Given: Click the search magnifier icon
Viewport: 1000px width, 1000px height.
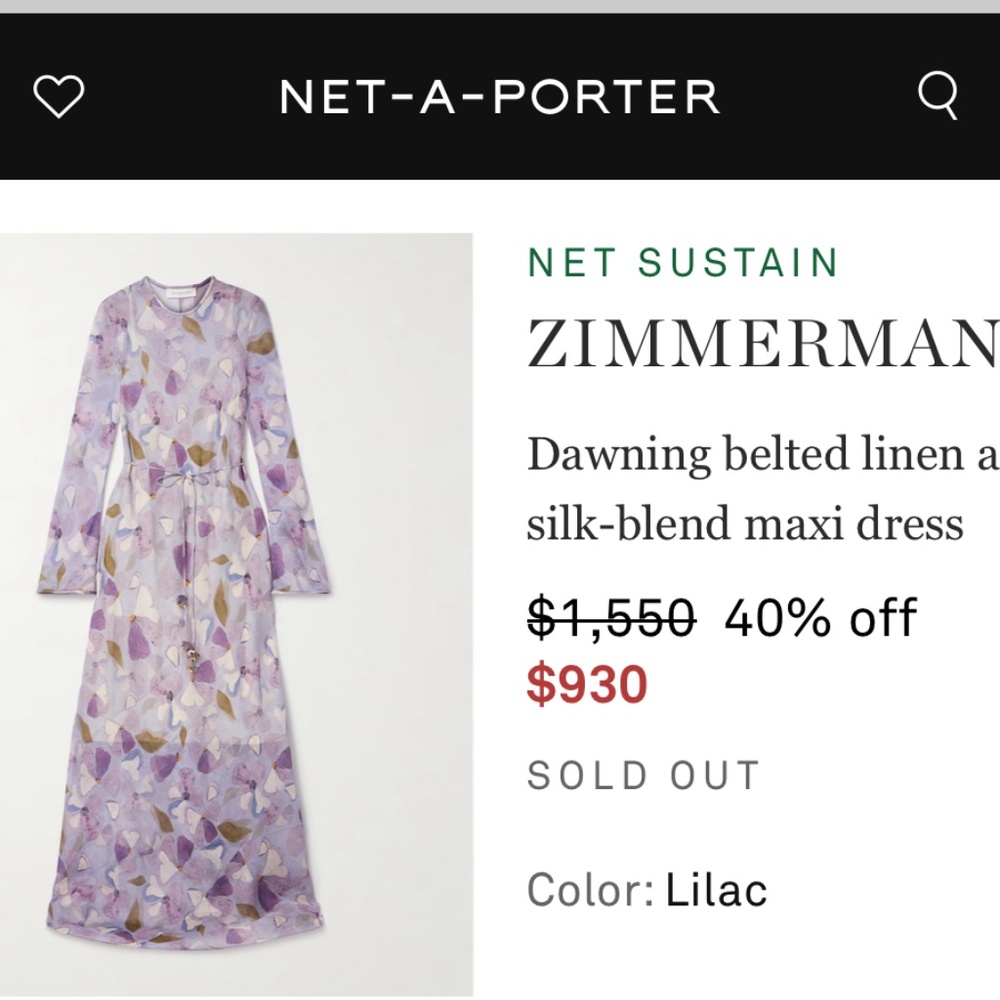Looking at the screenshot, I should click(938, 97).
